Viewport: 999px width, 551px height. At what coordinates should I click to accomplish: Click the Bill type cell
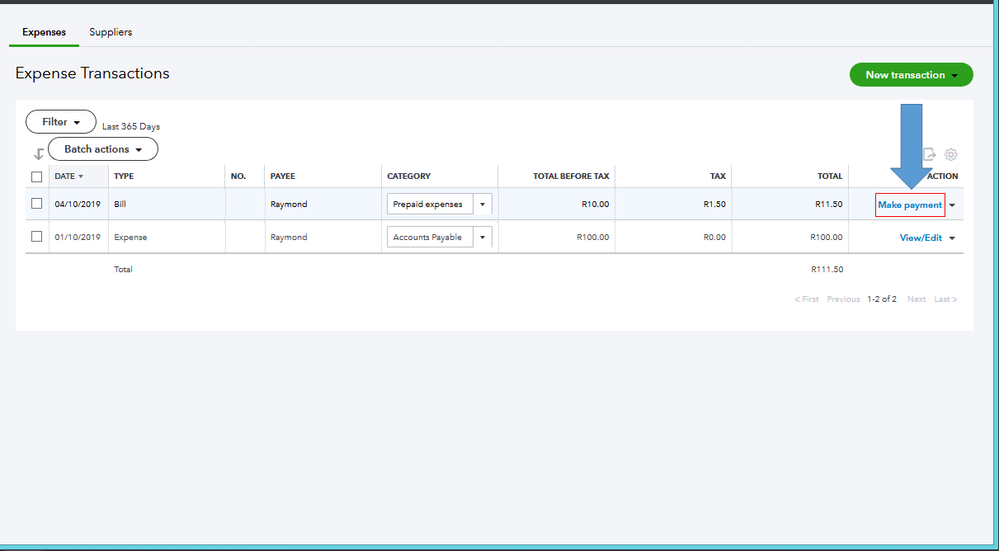[x=120, y=204]
